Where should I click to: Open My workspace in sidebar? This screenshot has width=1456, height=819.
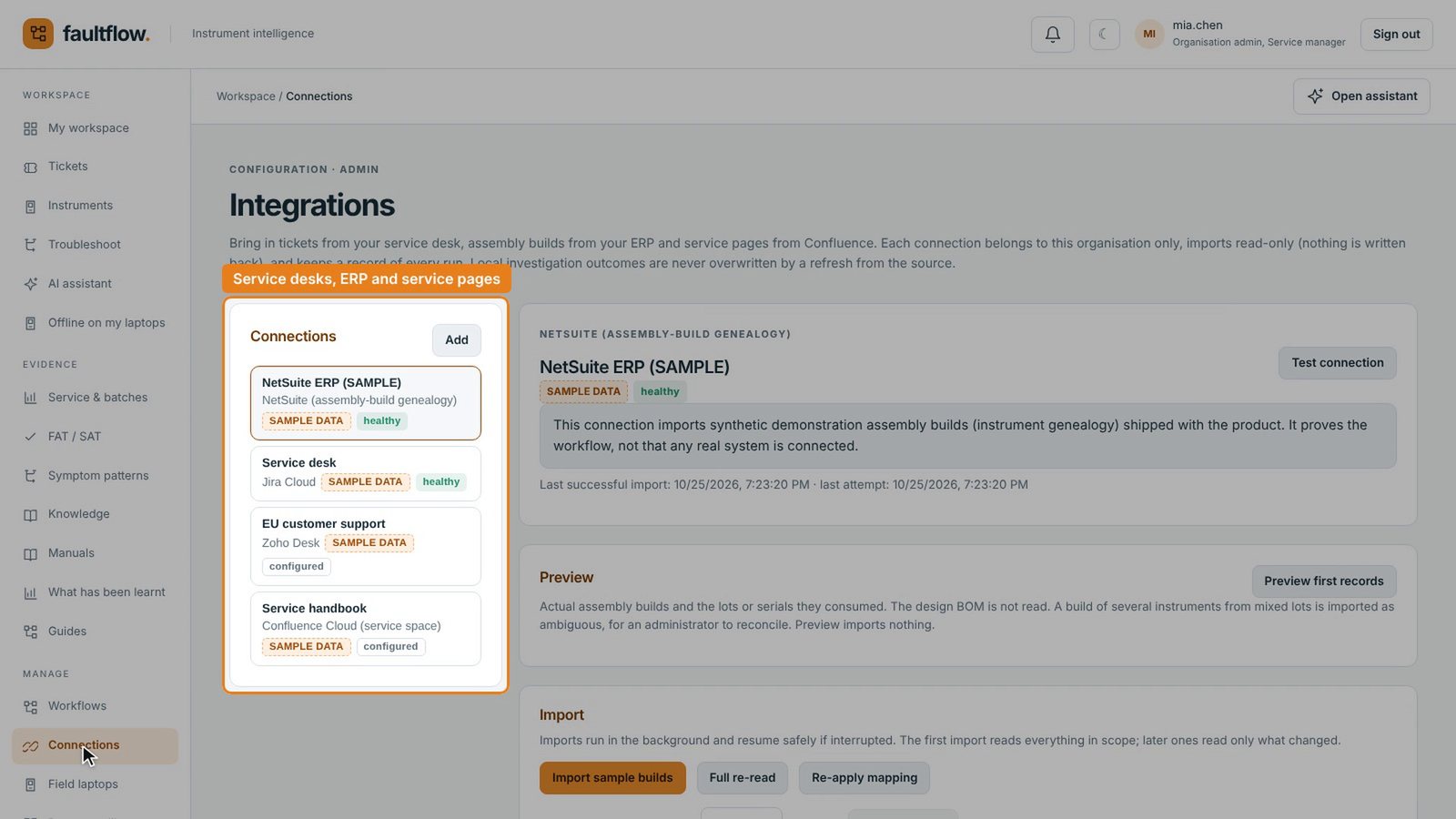click(95, 128)
